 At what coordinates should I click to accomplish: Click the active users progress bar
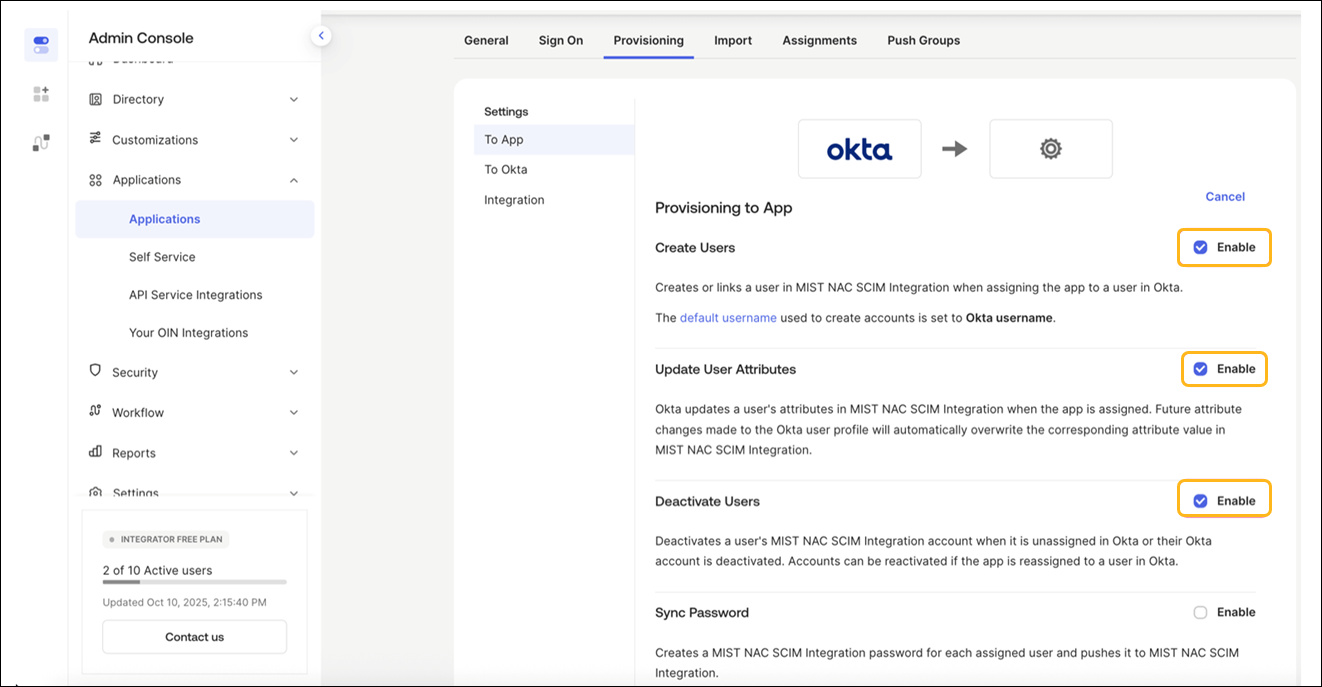coord(194,581)
